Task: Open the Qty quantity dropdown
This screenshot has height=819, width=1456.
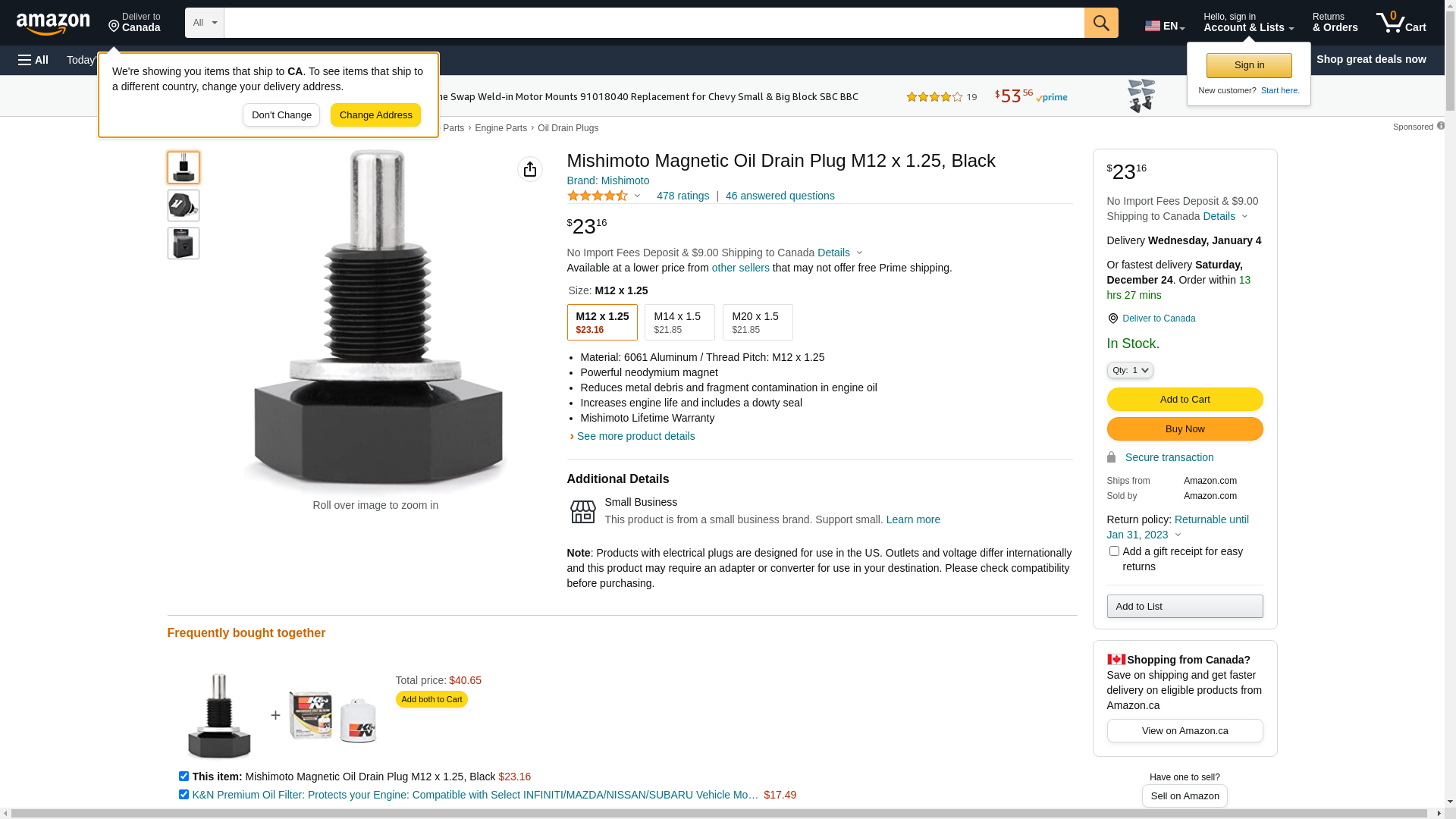Action: click(1130, 370)
